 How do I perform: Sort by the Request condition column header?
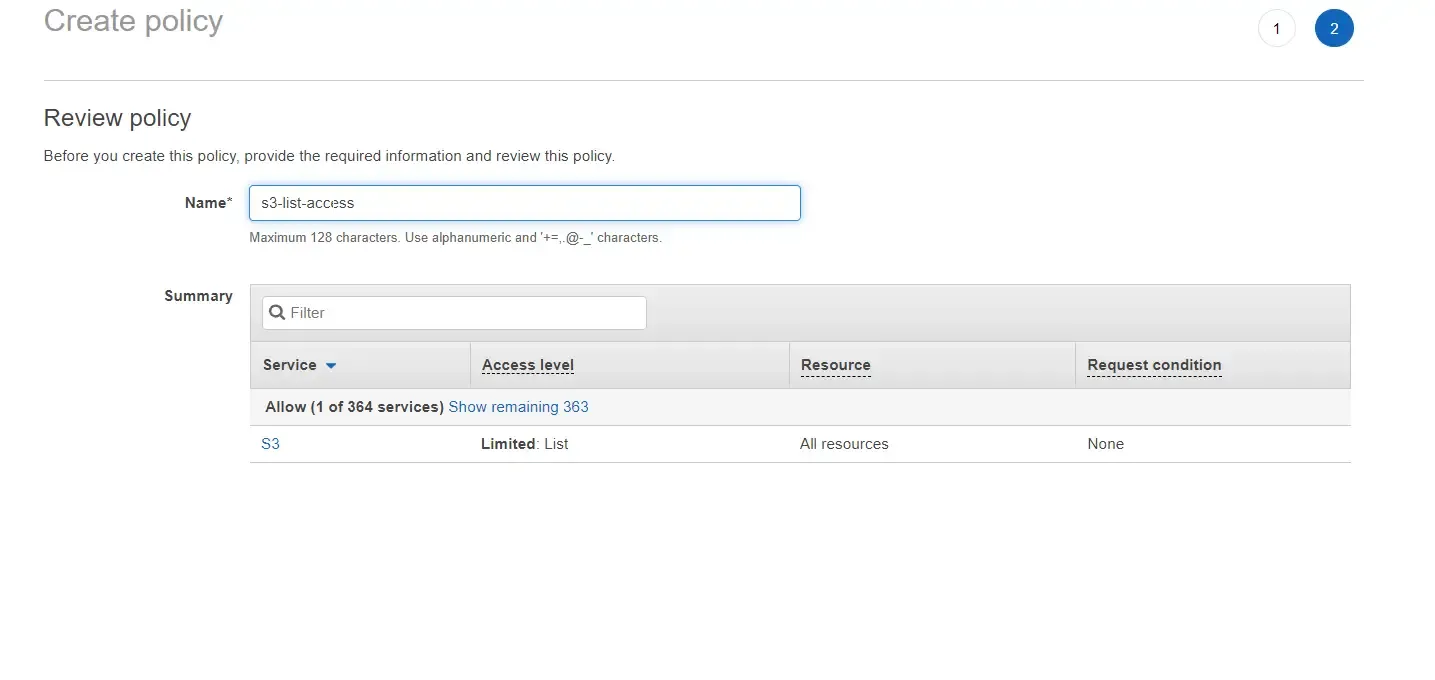click(x=1154, y=364)
